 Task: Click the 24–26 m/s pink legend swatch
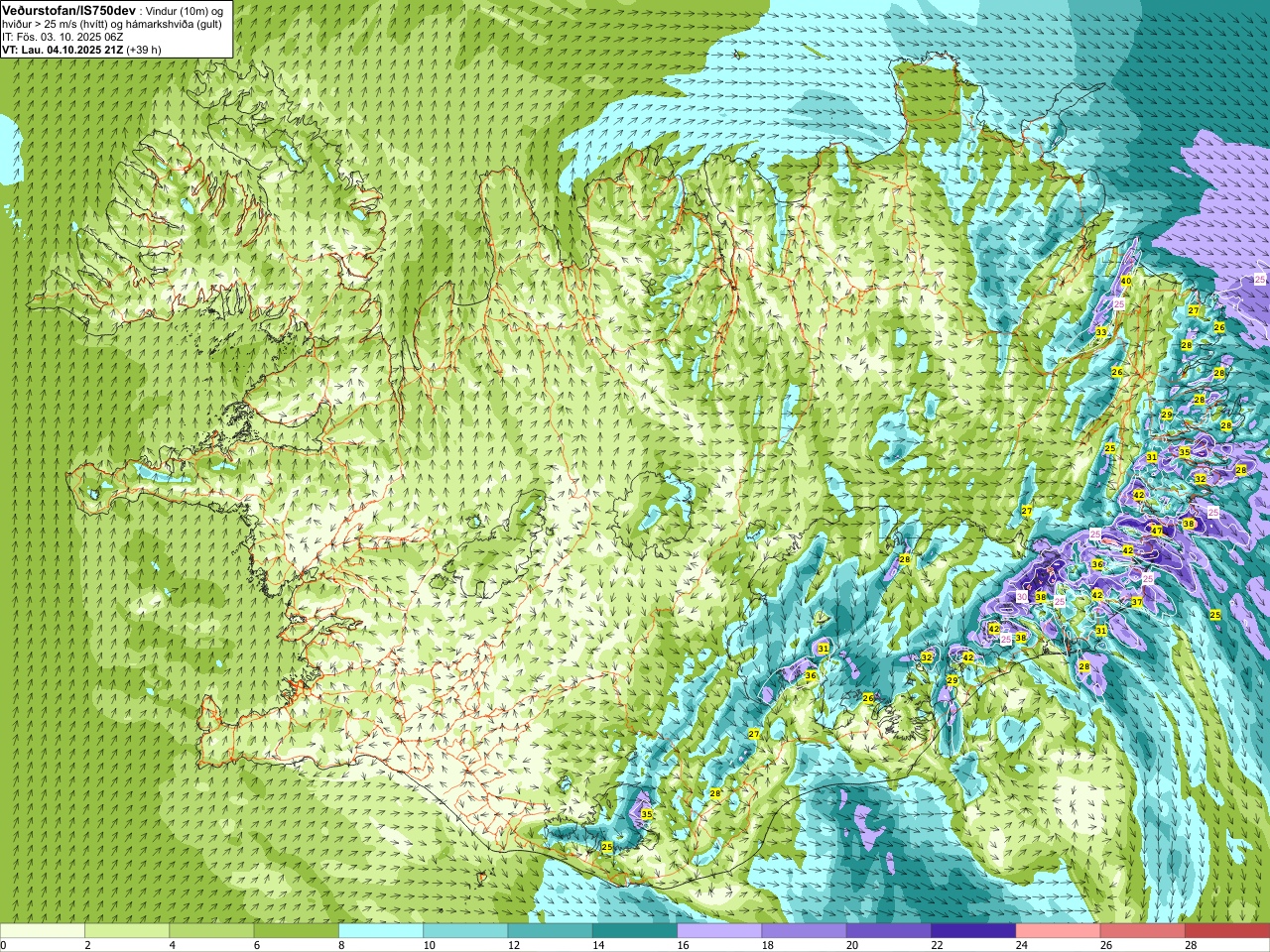[1059, 931]
